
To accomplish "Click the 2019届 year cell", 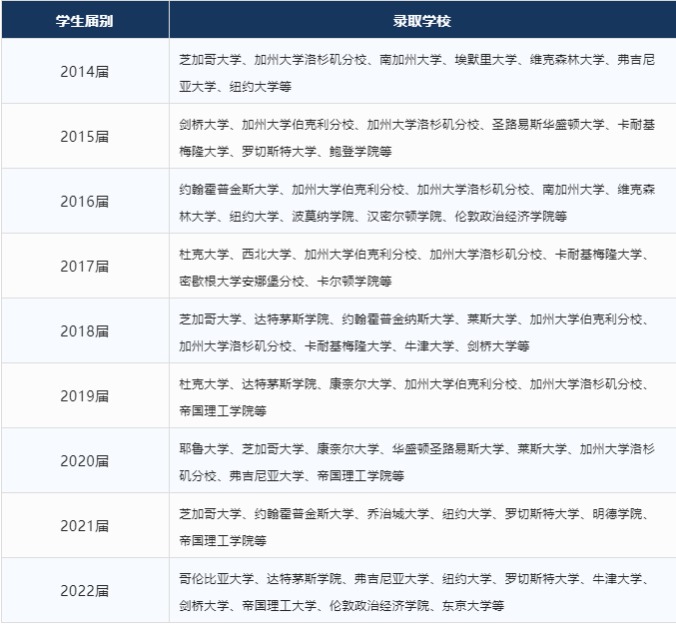I will [84, 397].
